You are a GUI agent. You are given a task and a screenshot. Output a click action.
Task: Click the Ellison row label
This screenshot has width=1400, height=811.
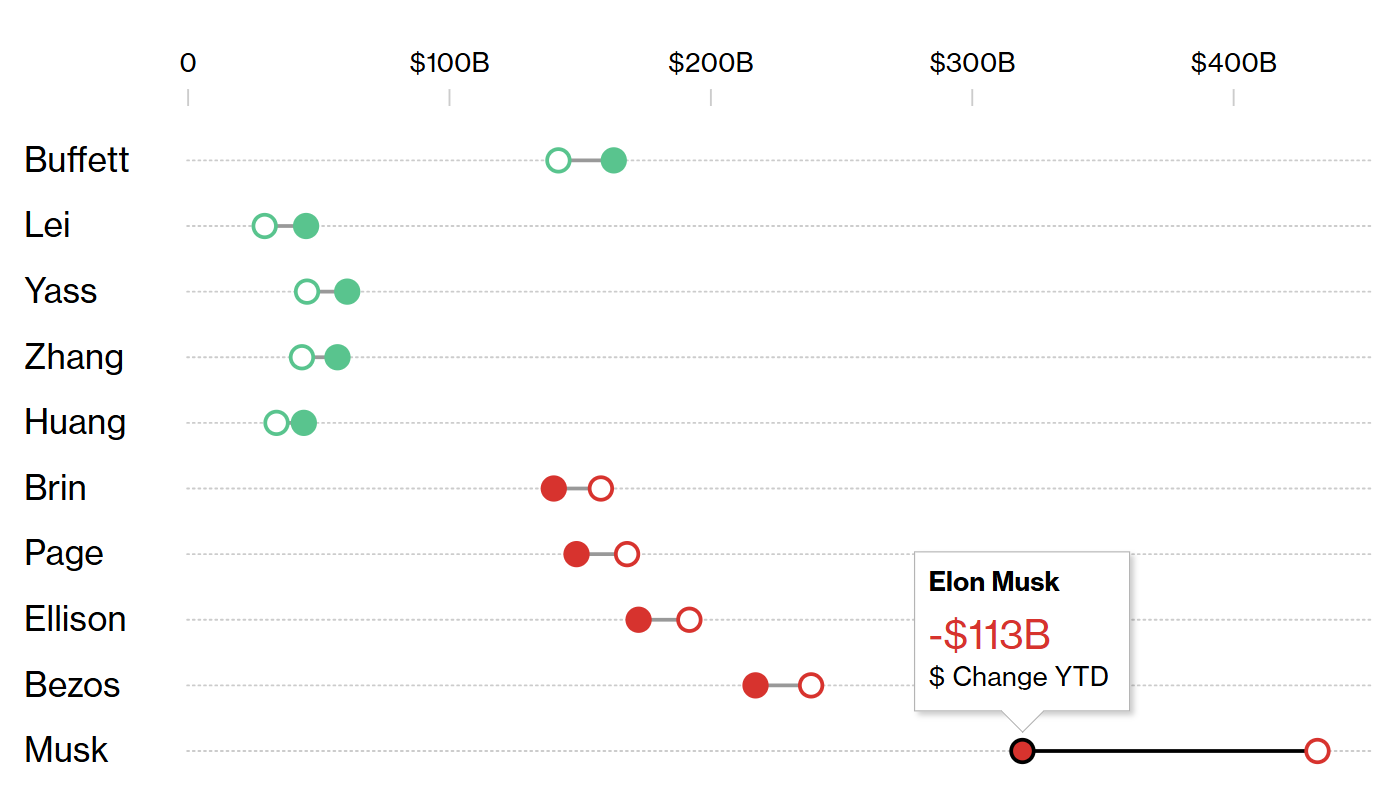tap(75, 619)
